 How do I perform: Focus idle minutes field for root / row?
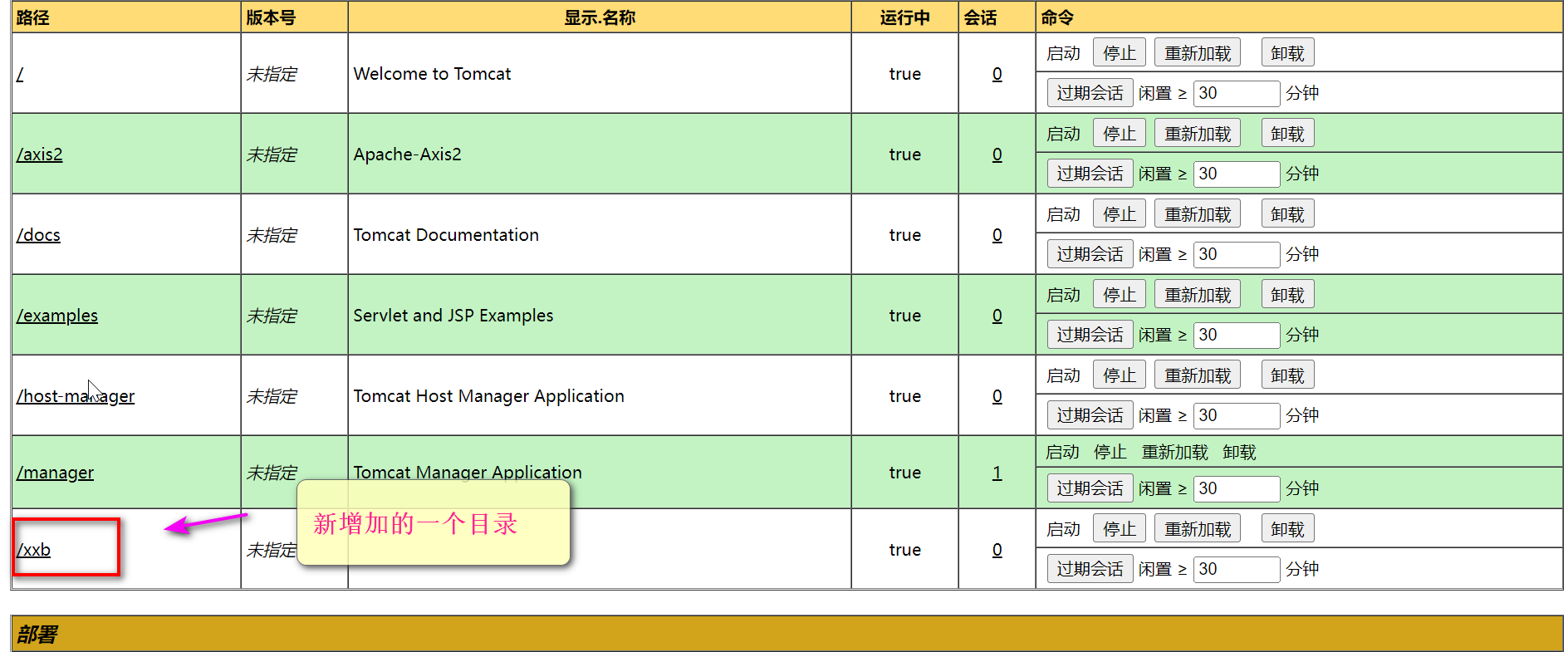(1236, 93)
